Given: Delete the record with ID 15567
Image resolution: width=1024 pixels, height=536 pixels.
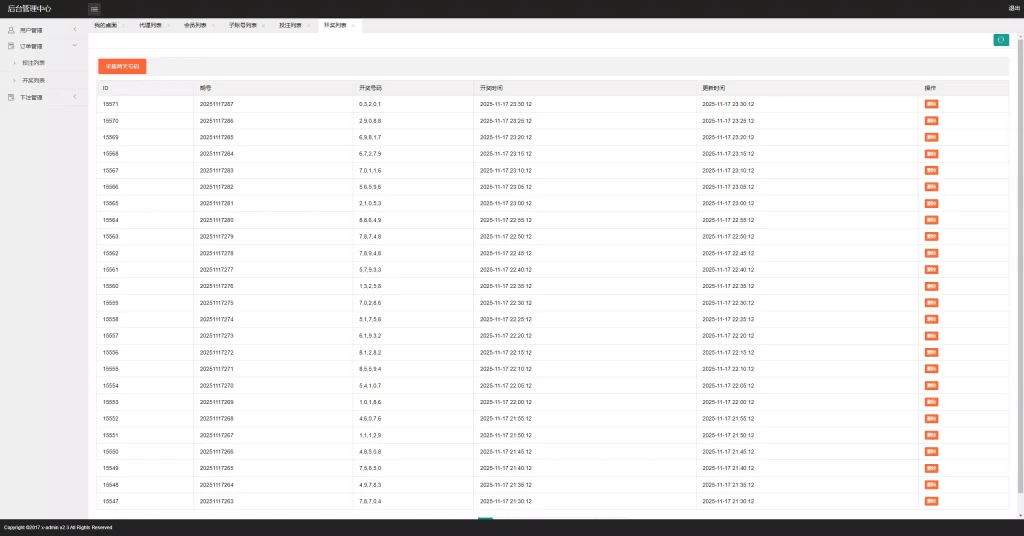Looking at the screenshot, I should click(x=931, y=170).
